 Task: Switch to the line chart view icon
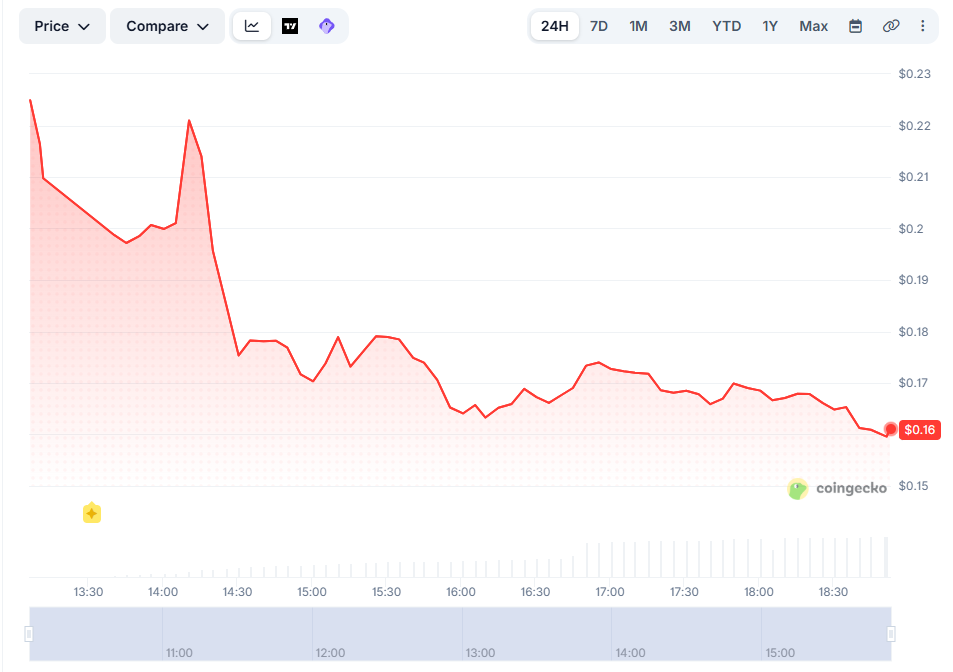[252, 26]
